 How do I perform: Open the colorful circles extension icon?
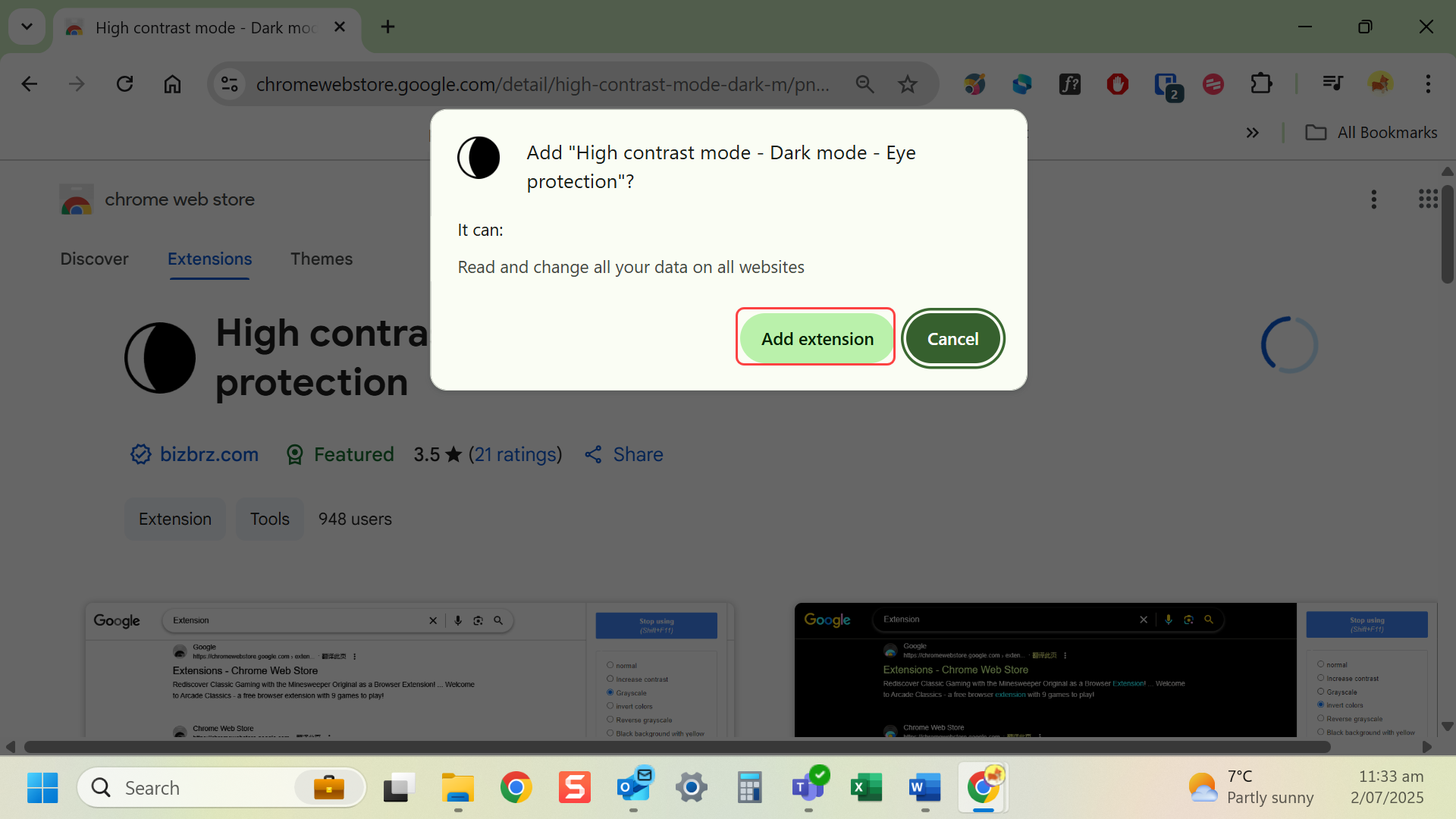974,84
